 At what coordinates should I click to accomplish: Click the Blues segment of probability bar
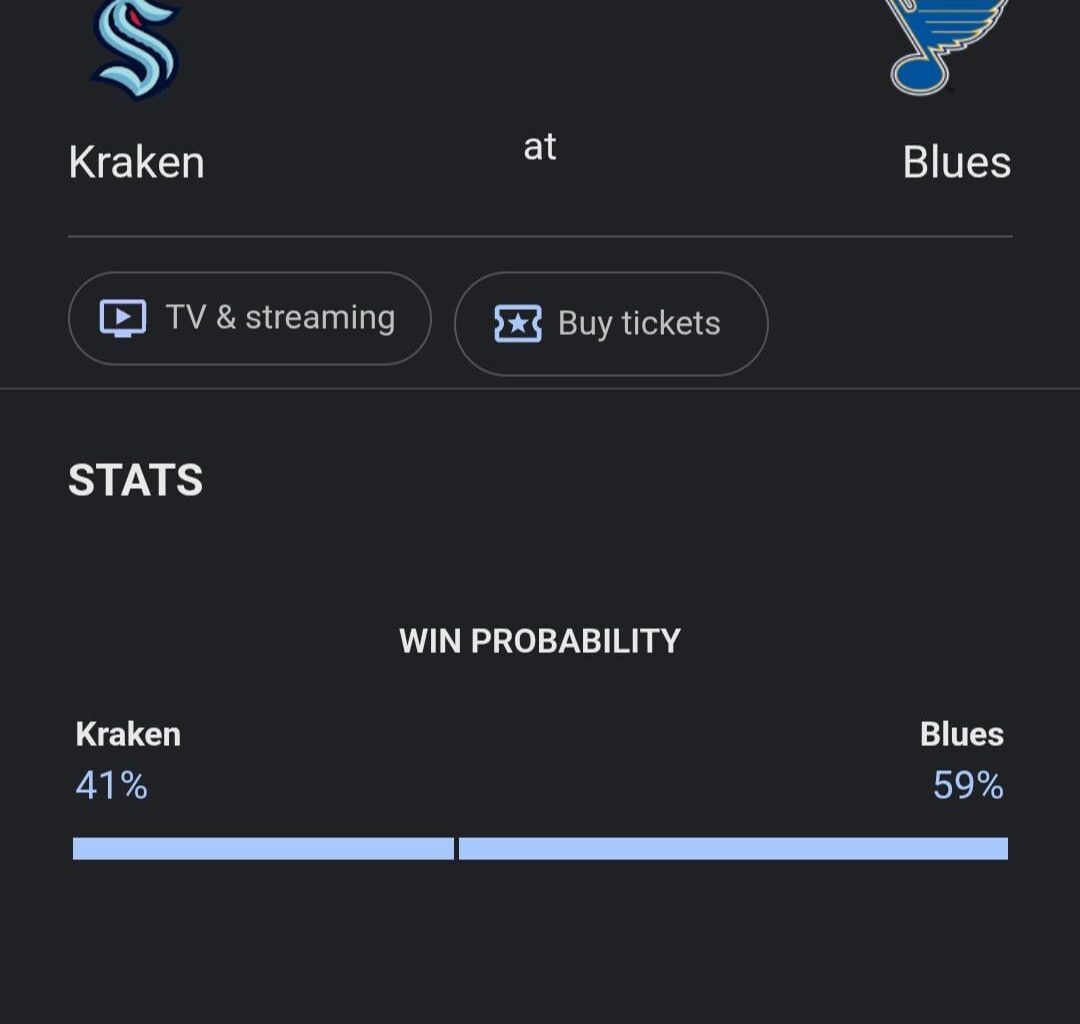733,849
